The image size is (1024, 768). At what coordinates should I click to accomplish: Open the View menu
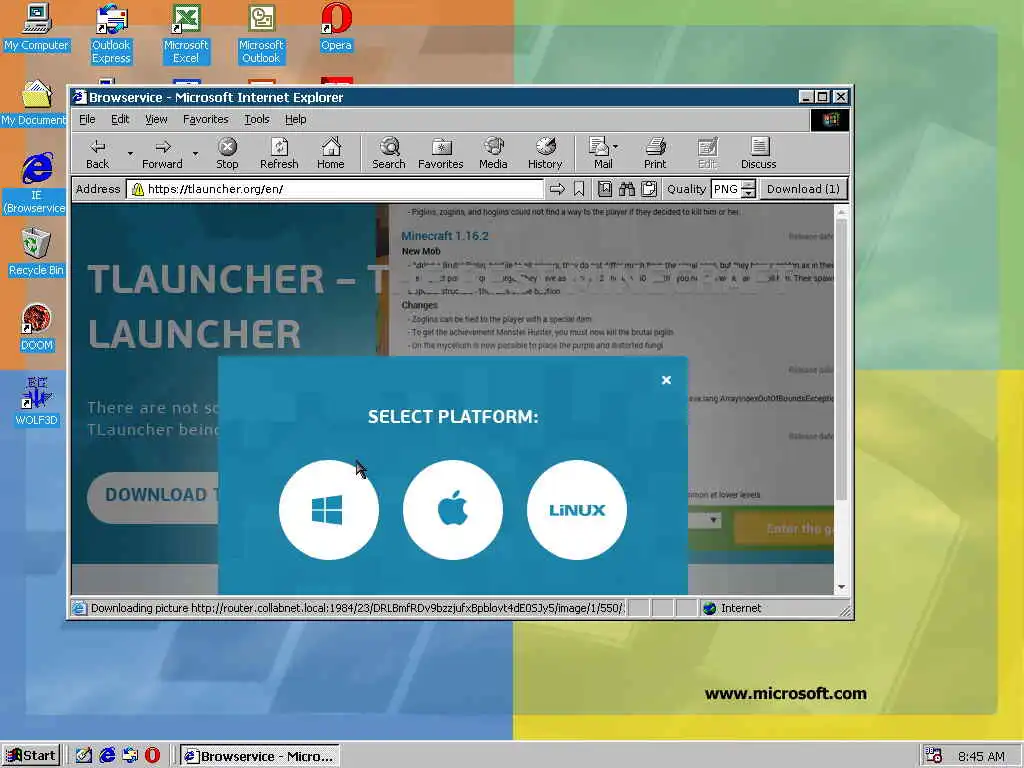156,120
